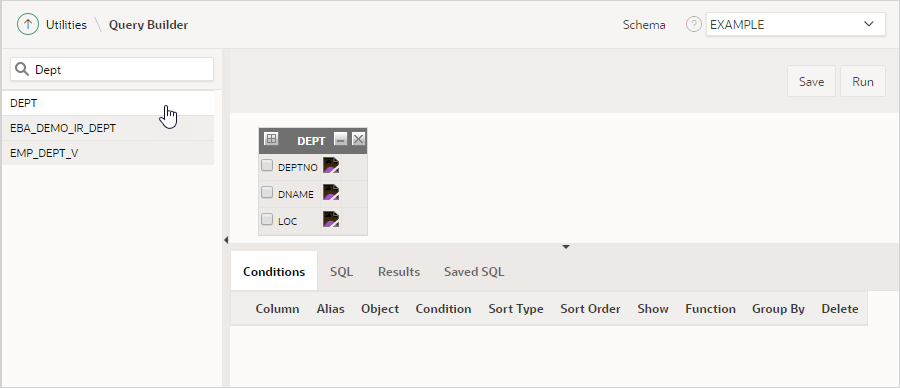Click the Sort Order column header

coord(591,309)
